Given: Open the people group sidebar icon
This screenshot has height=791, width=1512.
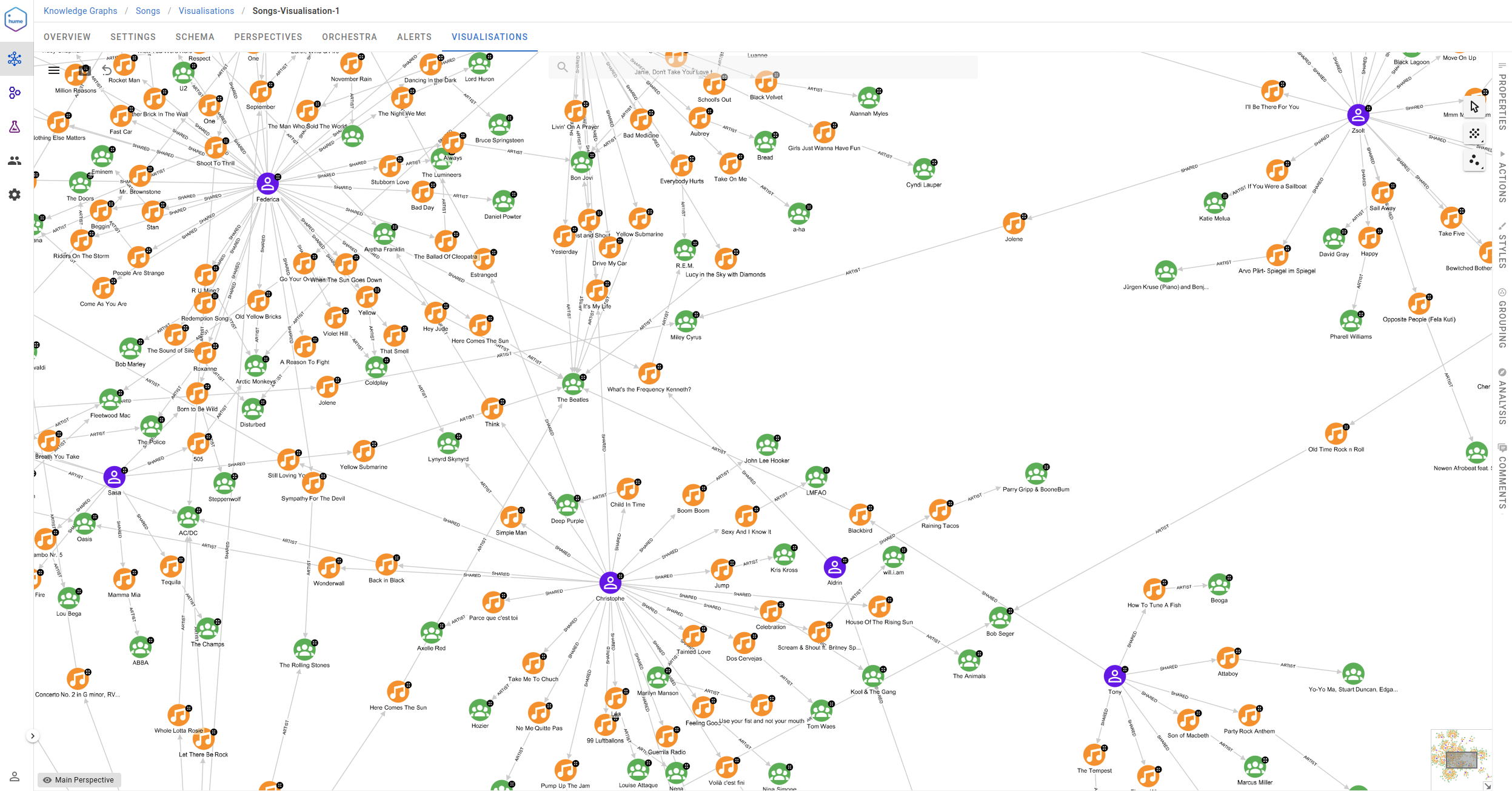Looking at the screenshot, I should click(x=15, y=161).
